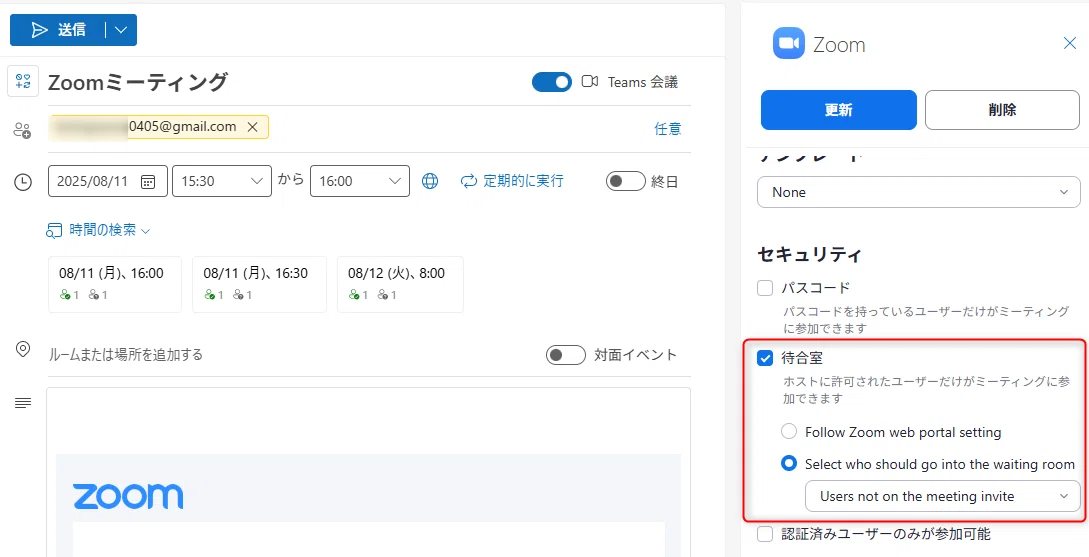Select suggested time 08/11 (月)、16:30
Image resolution: width=1089 pixels, height=557 pixels.
259,285
